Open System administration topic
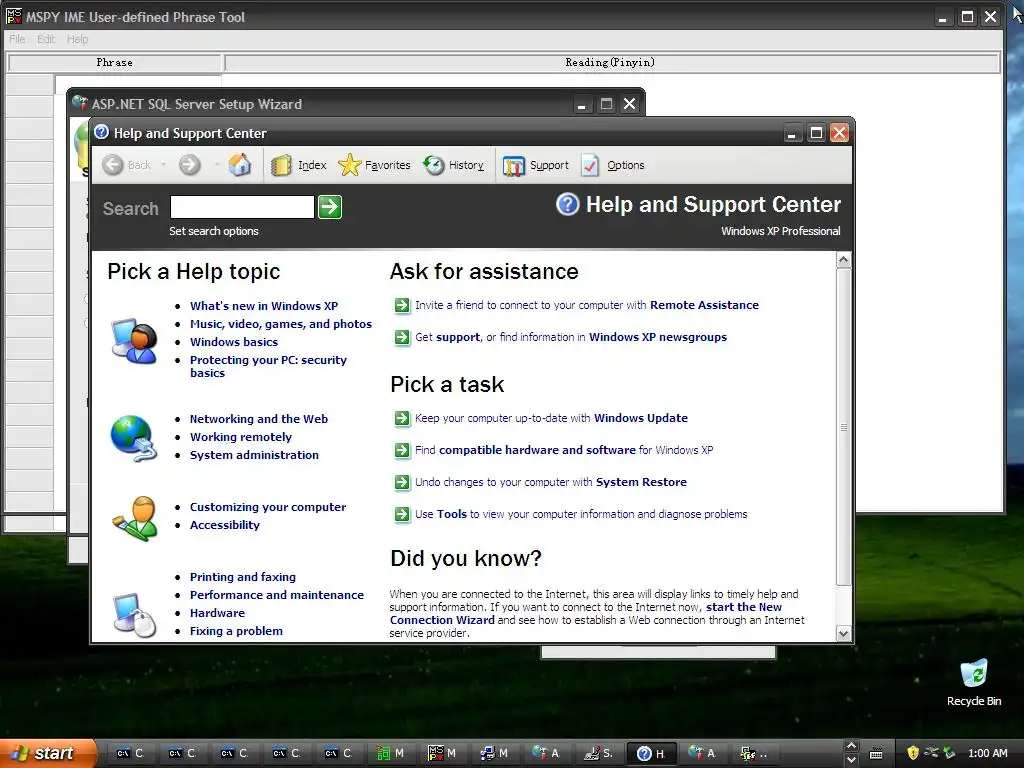Image resolution: width=1024 pixels, height=768 pixels. [254, 455]
